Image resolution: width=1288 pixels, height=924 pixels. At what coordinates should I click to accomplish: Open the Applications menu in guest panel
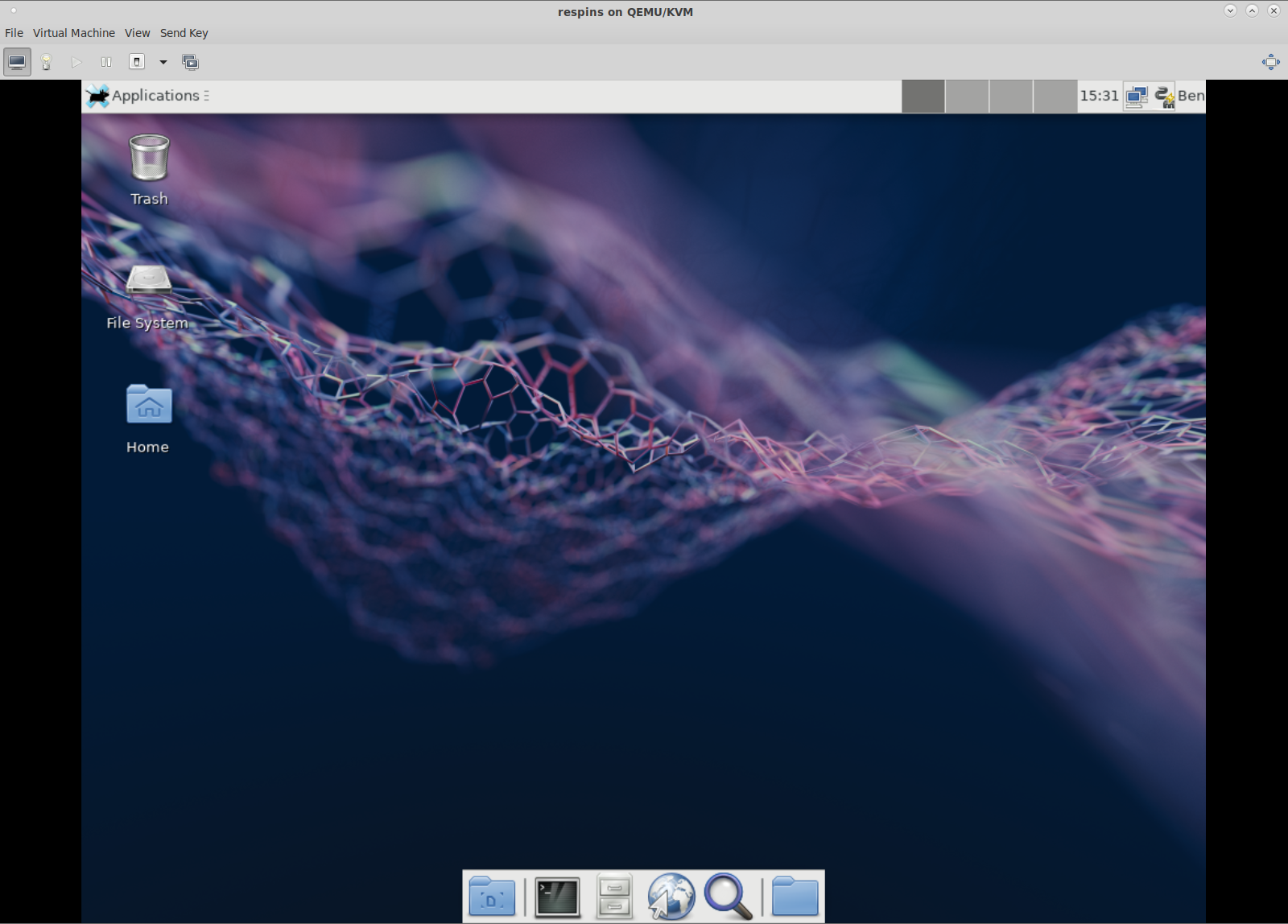coord(147,96)
